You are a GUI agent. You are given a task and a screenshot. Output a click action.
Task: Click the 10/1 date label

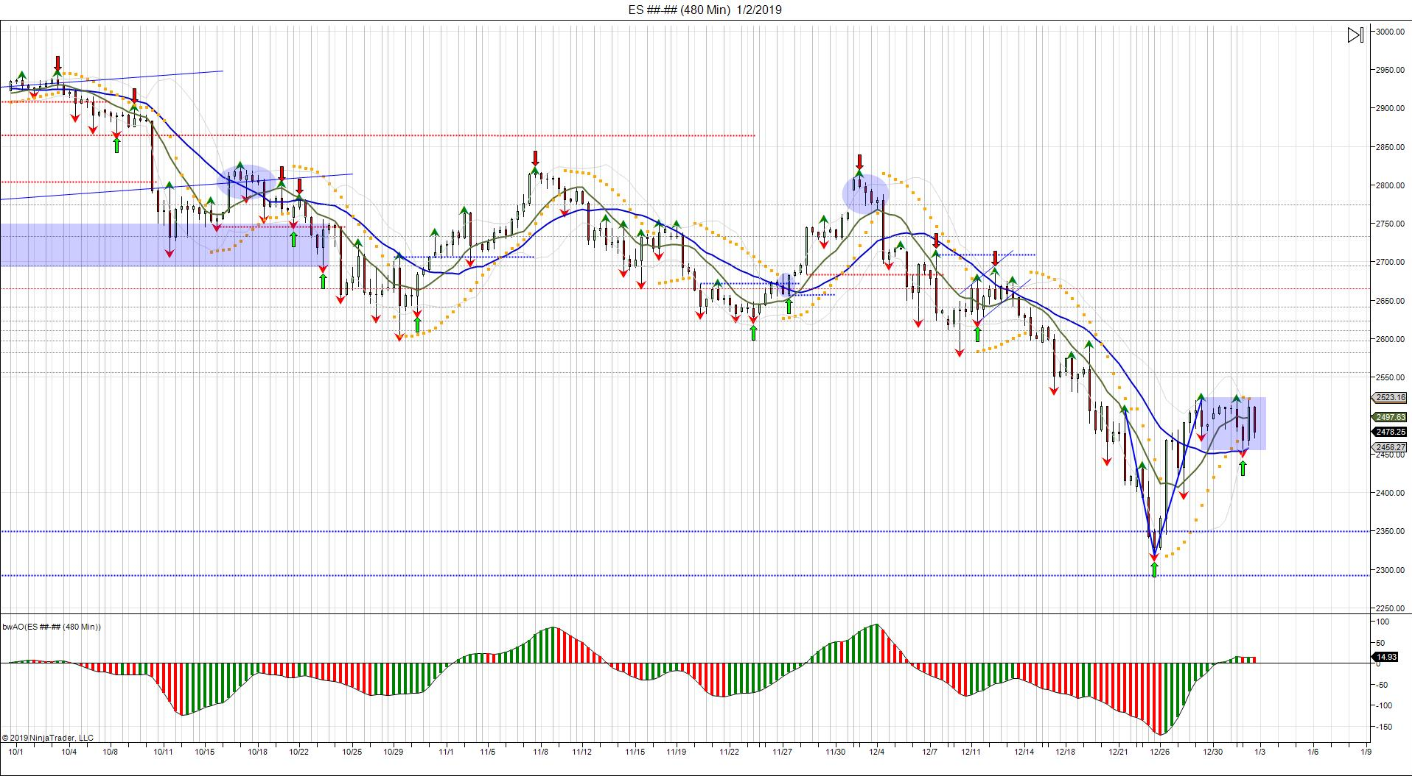point(16,751)
